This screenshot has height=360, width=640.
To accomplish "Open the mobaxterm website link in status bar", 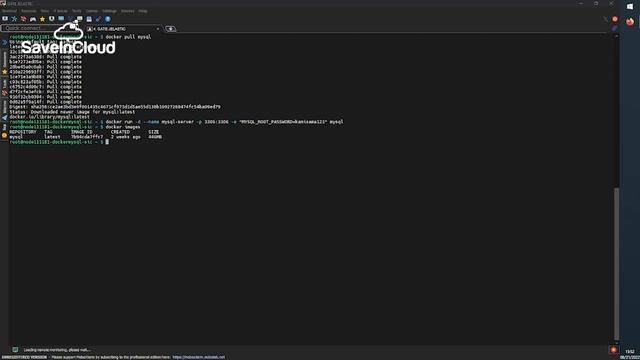I will click(198, 357).
